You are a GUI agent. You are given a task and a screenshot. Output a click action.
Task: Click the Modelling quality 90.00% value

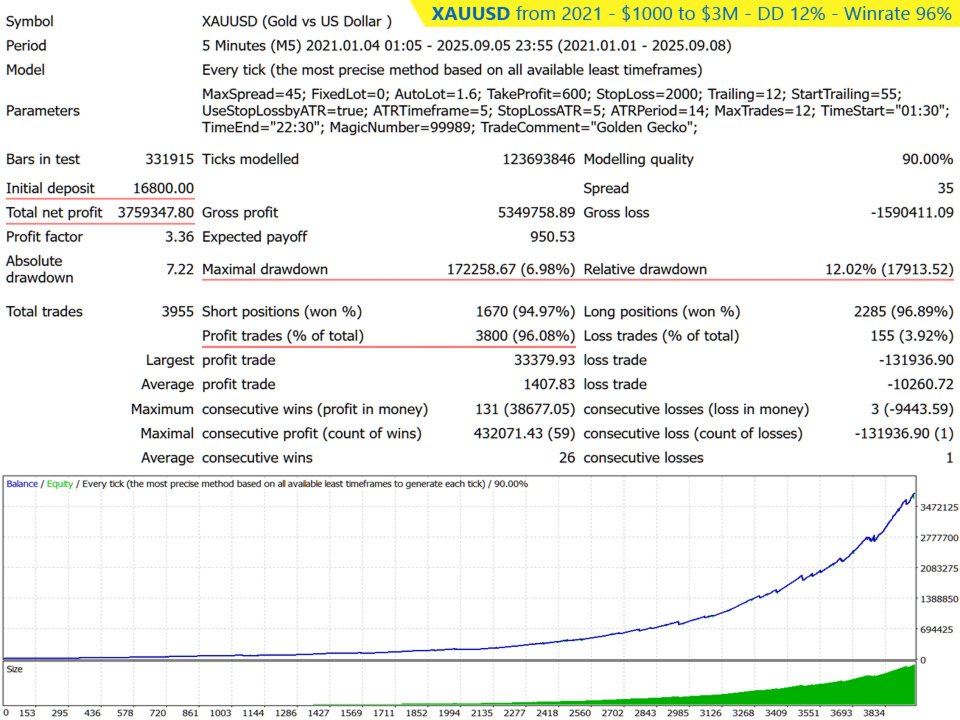click(927, 159)
